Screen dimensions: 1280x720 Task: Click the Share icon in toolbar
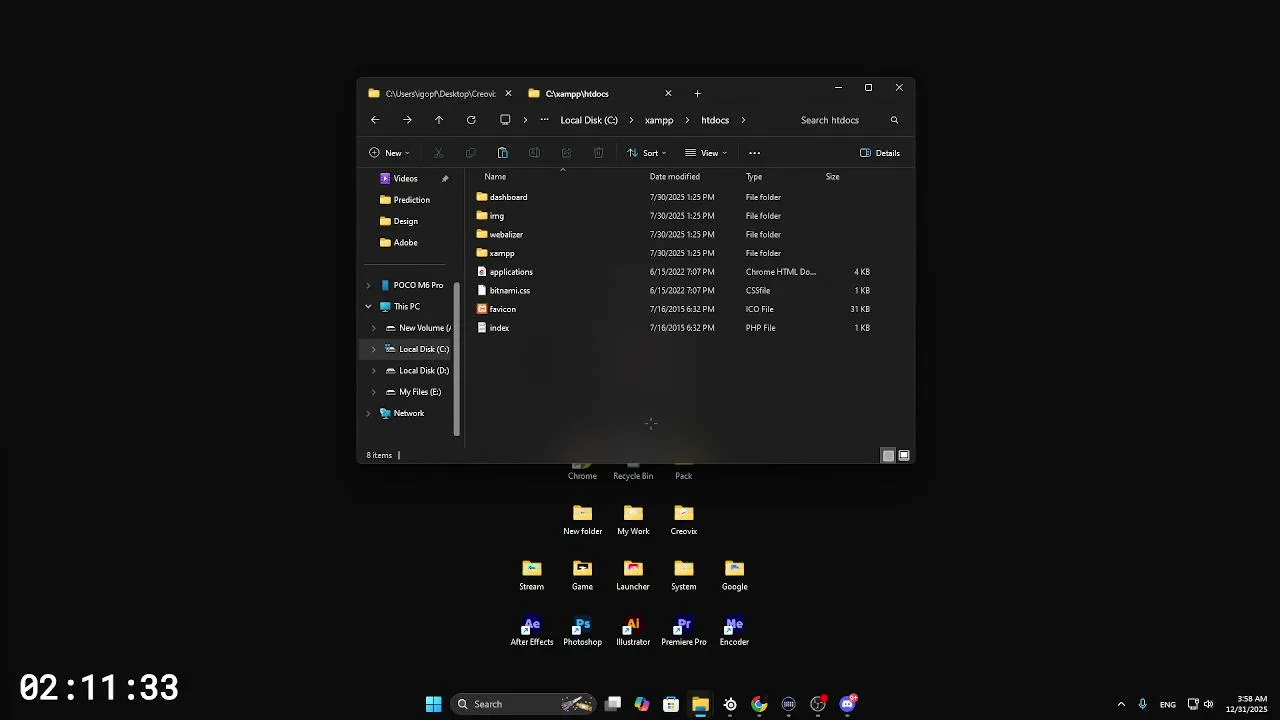566,153
